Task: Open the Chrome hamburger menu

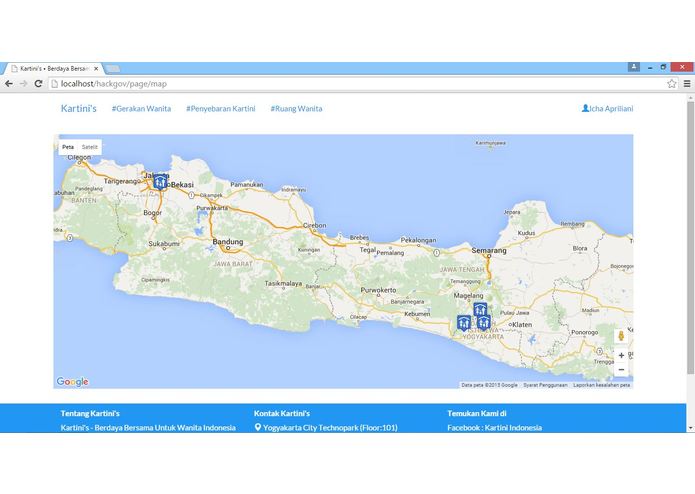Action: pyautogui.click(x=687, y=84)
